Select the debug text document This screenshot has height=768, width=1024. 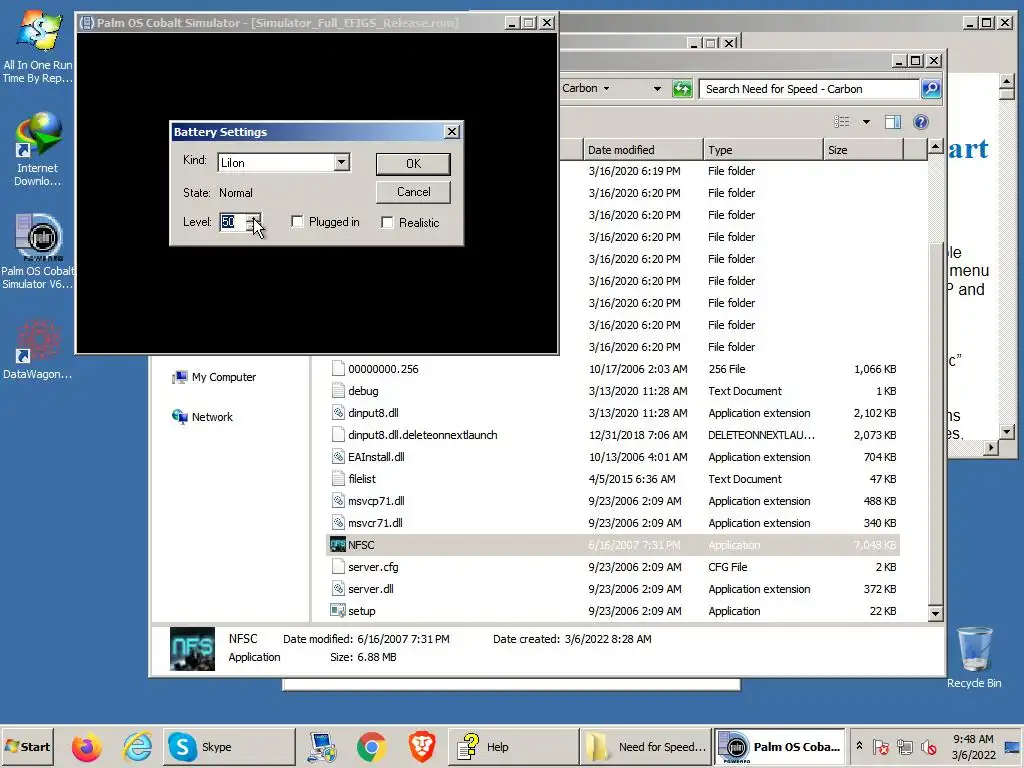(363, 391)
